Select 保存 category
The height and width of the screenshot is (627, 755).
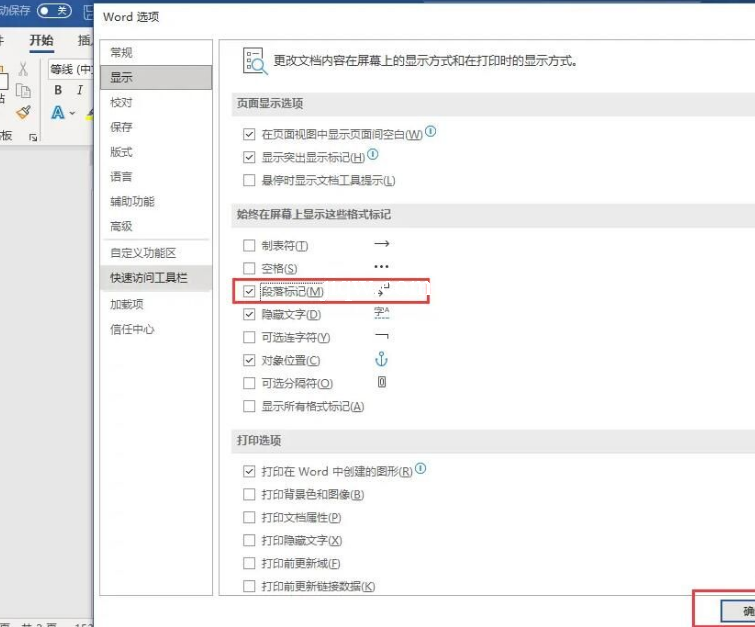[x=156, y=127]
